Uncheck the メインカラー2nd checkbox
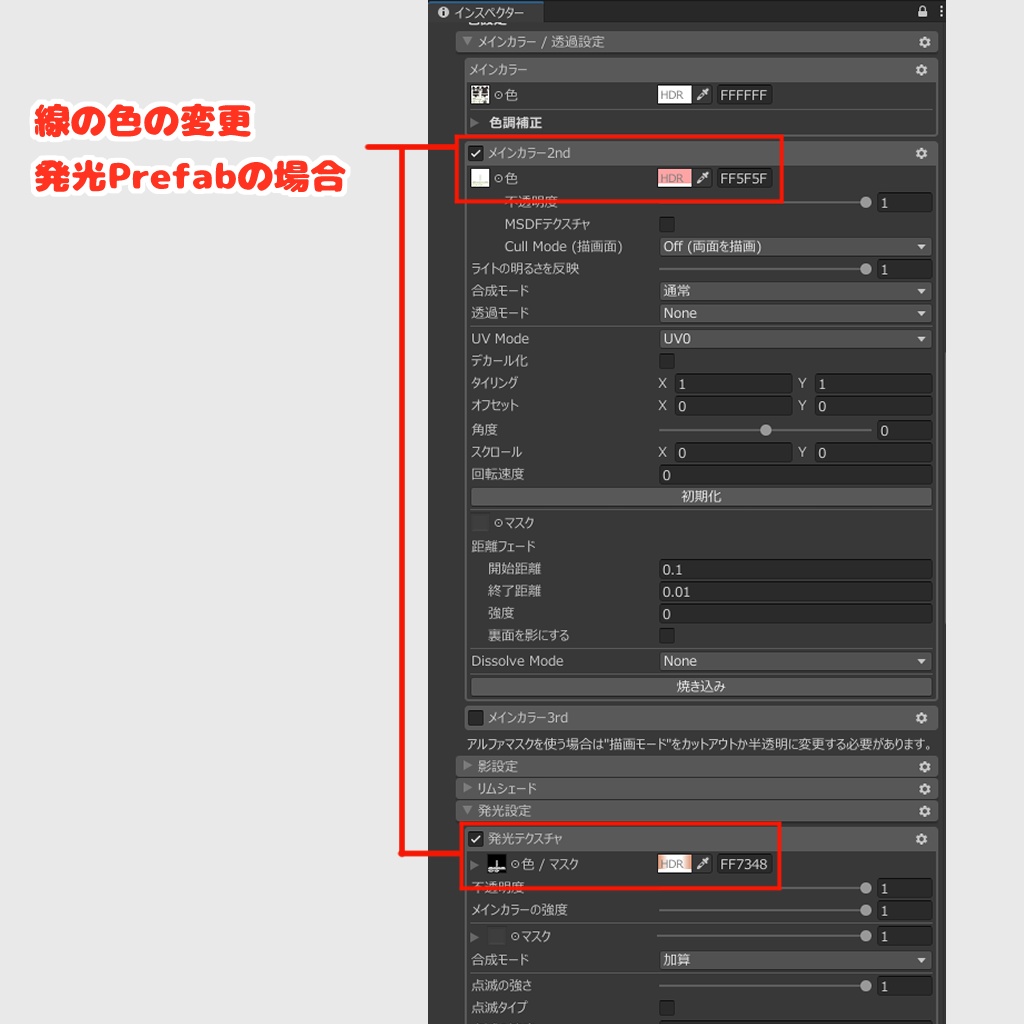The width and height of the screenshot is (1024, 1024). point(474,153)
